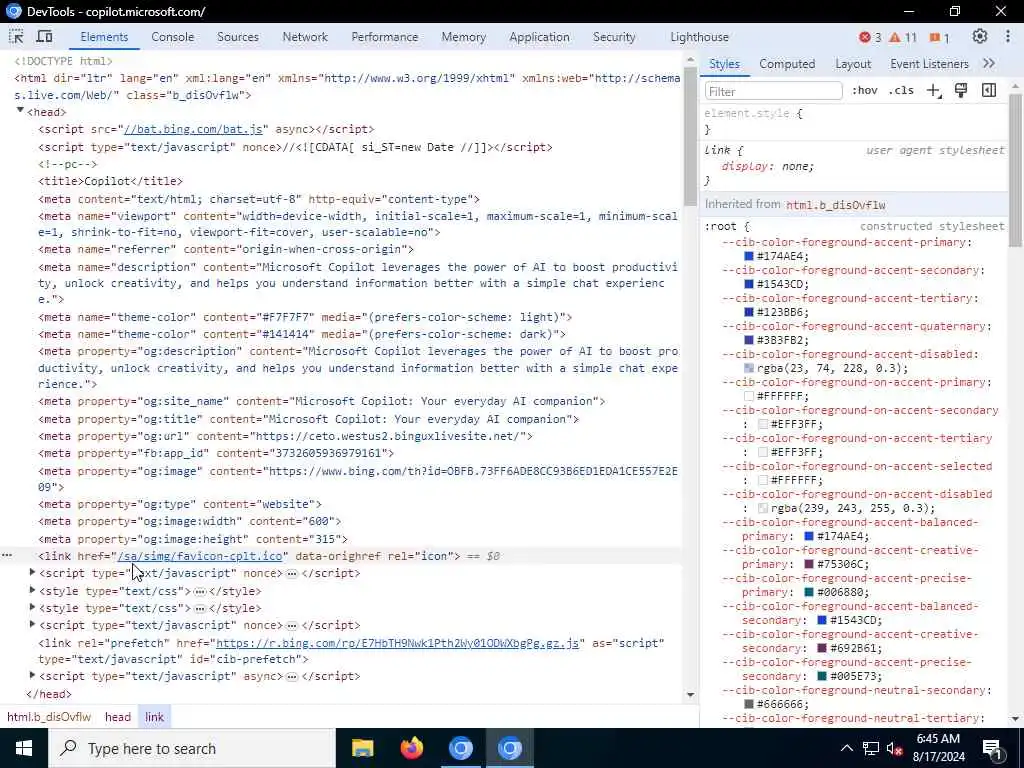1024x768 pixels.
Task: Switch to the Console tab
Action: [x=172, y=37]
